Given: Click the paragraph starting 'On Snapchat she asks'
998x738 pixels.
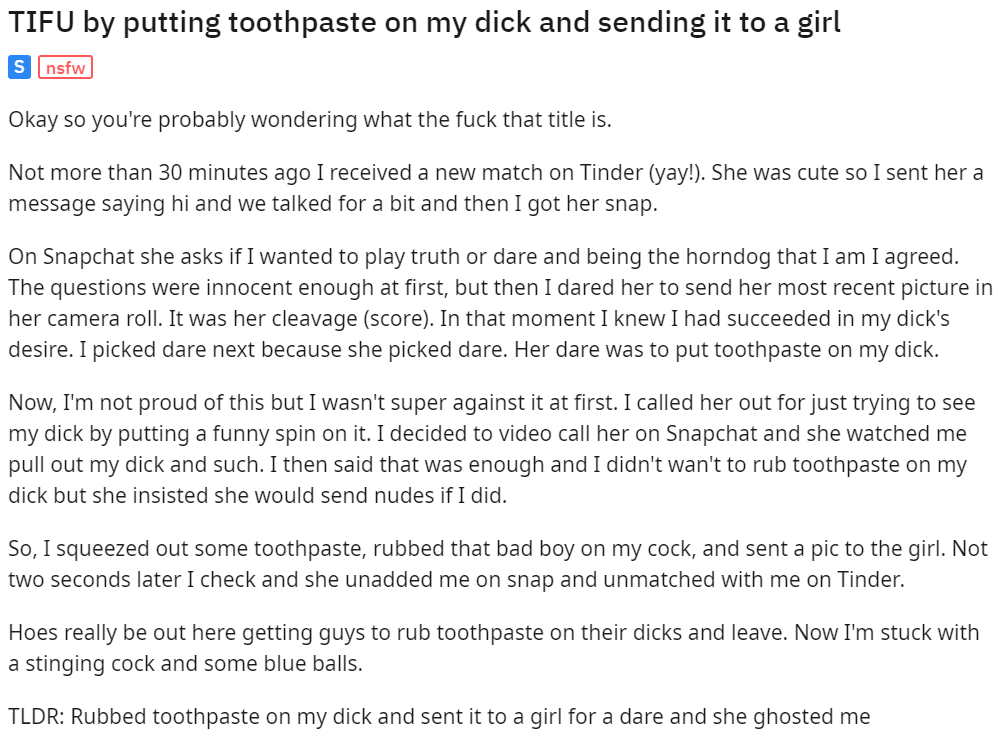Looking at the screenshot, I should tap(500, 303).
